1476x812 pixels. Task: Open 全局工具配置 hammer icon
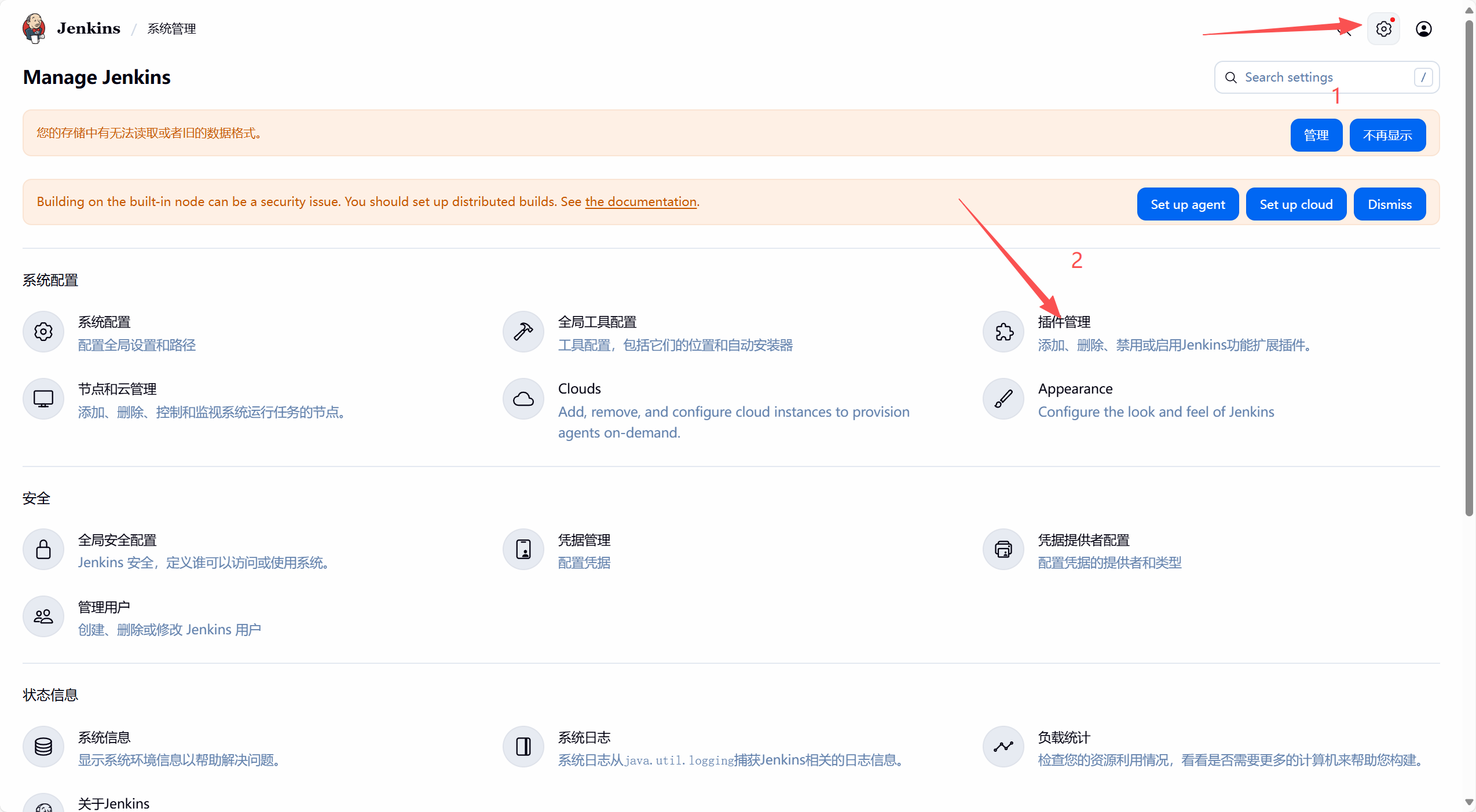click(523, 332)
